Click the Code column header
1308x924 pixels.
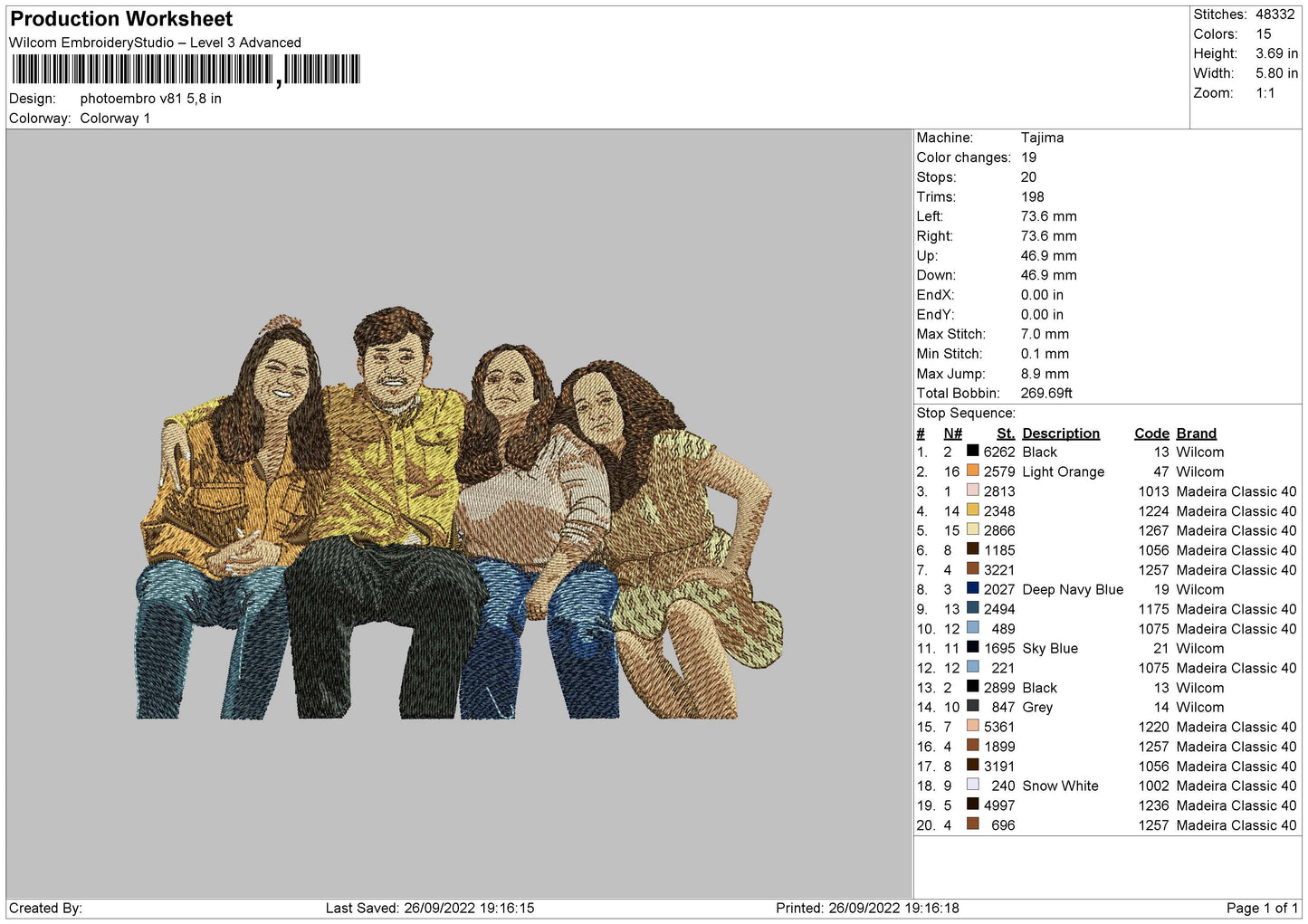pos(1151,433)
